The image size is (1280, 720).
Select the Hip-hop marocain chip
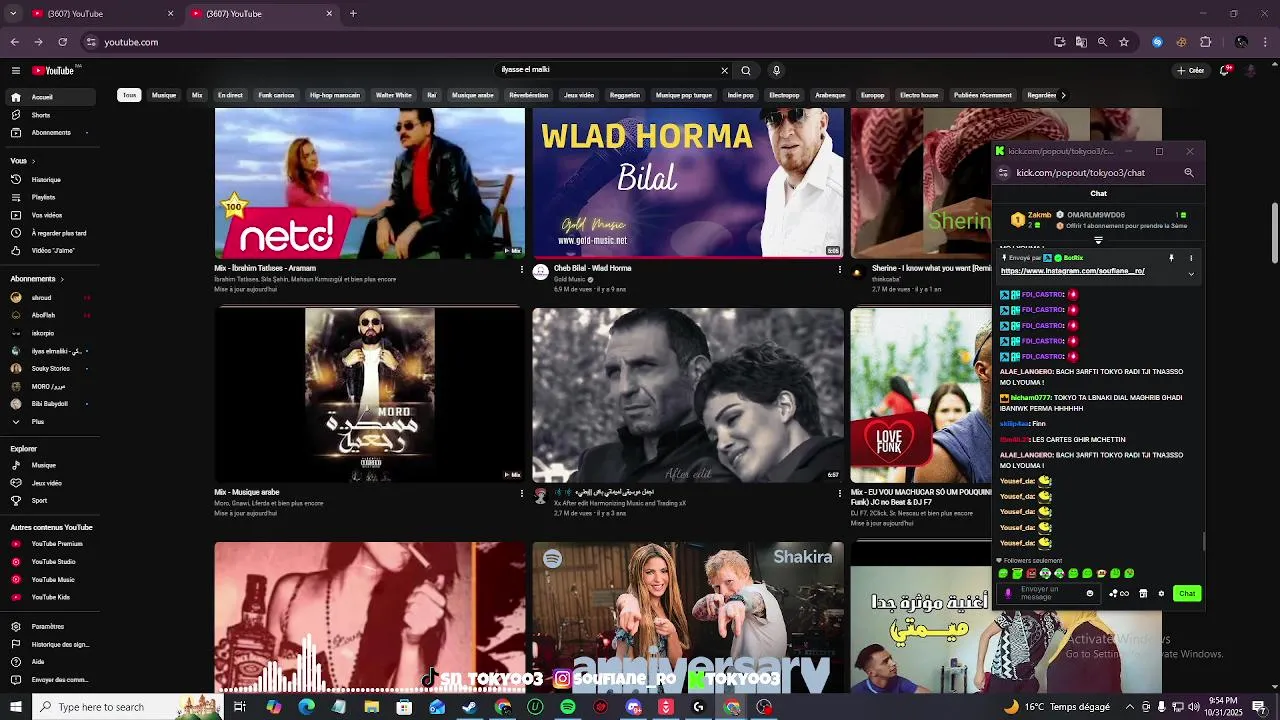335,95
